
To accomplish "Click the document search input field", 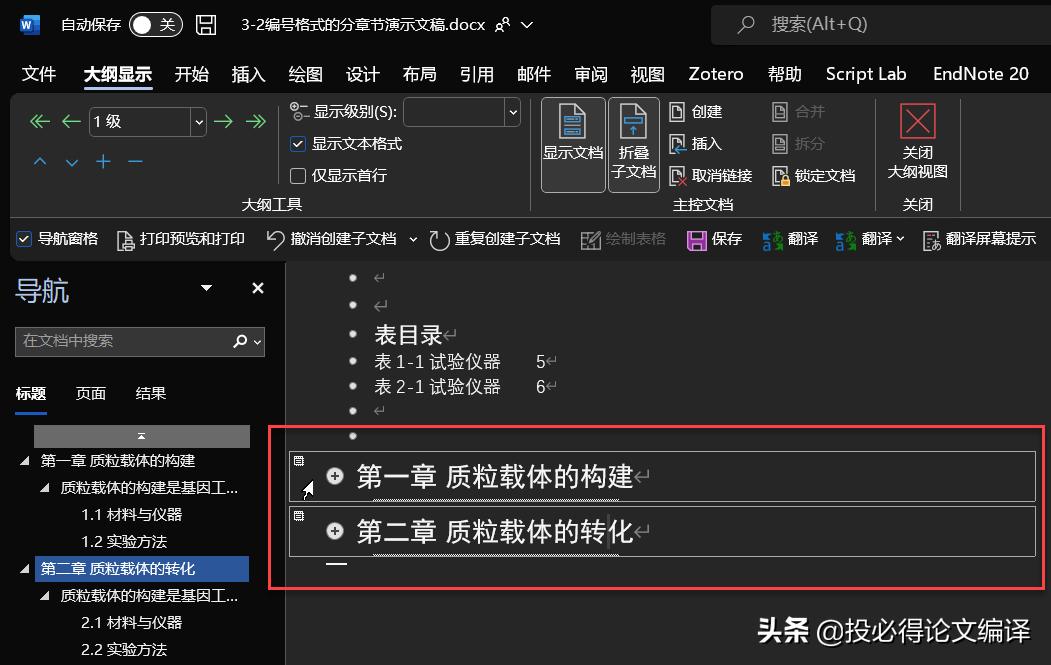I will 130,341.
